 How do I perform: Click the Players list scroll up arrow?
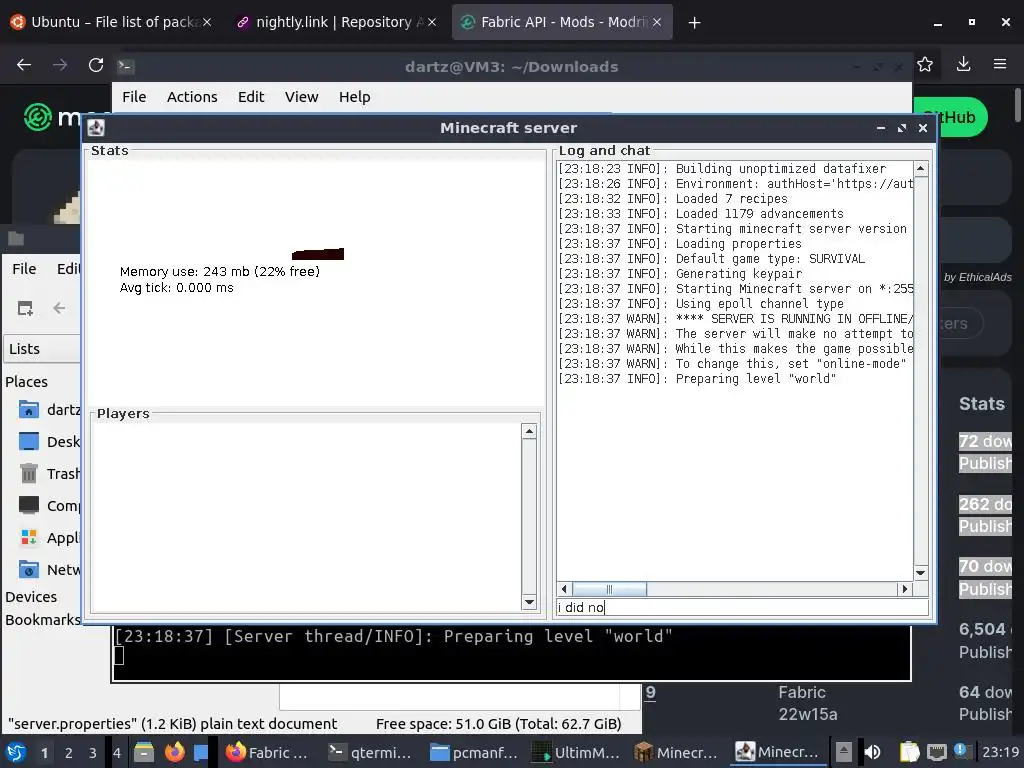click(x=530, y=431)
